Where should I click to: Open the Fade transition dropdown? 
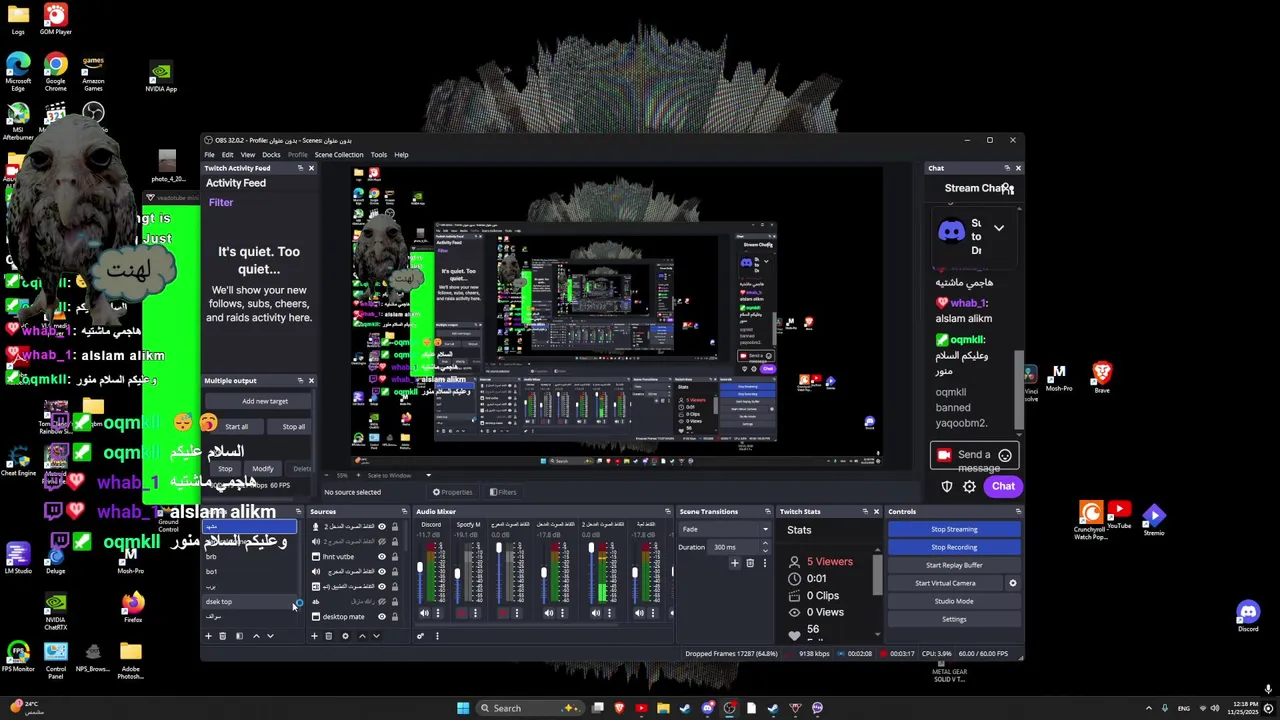point(725,529)
